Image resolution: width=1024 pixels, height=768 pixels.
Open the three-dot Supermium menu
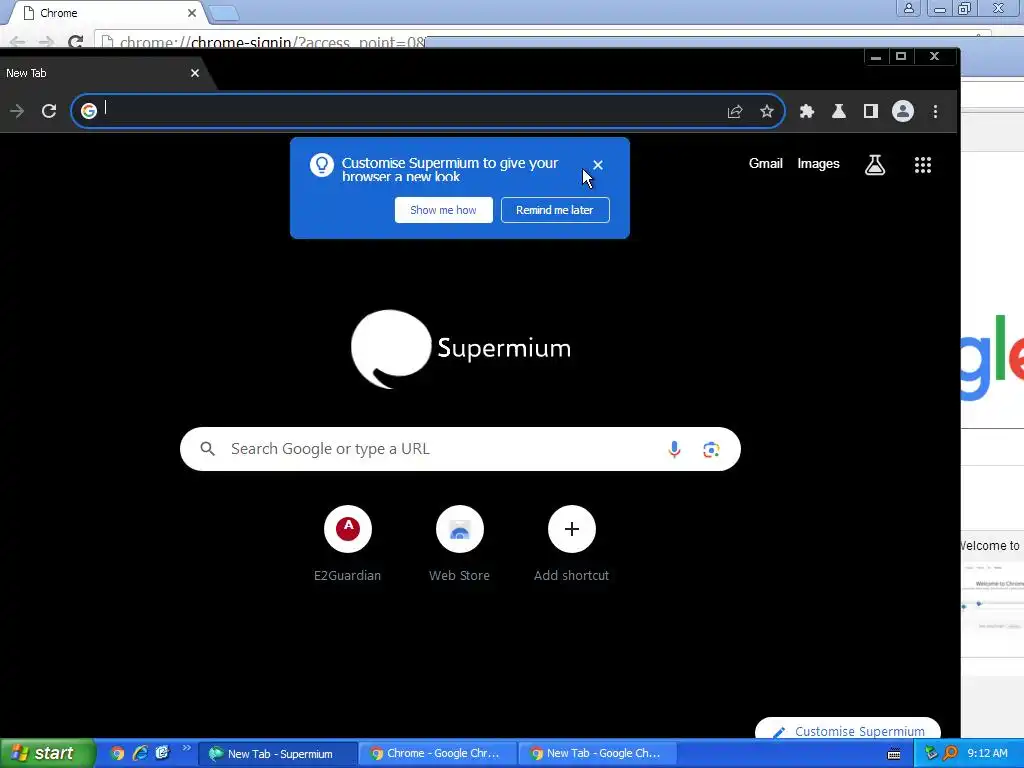935,111
